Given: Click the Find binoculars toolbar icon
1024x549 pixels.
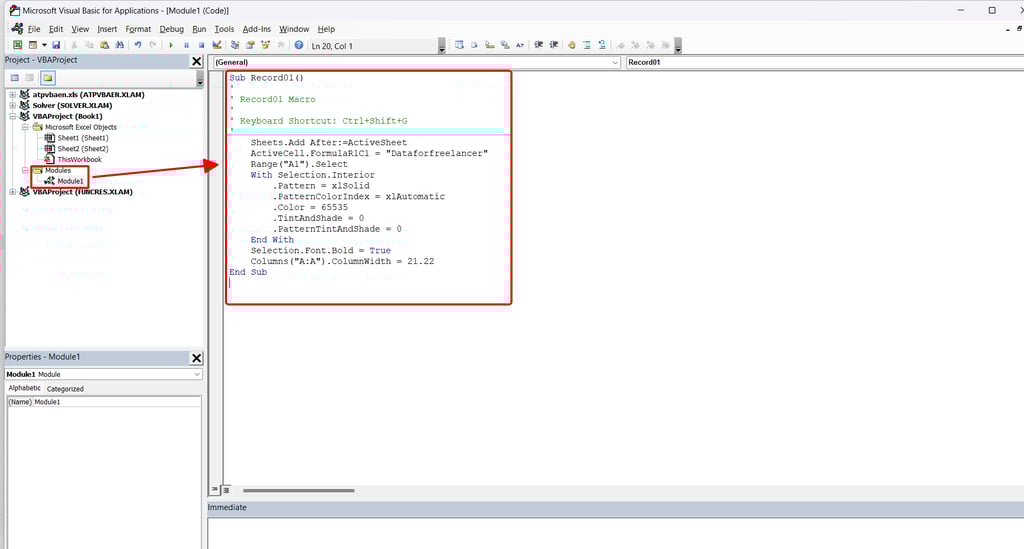Looking at the screenshot, I should point(120,45).
